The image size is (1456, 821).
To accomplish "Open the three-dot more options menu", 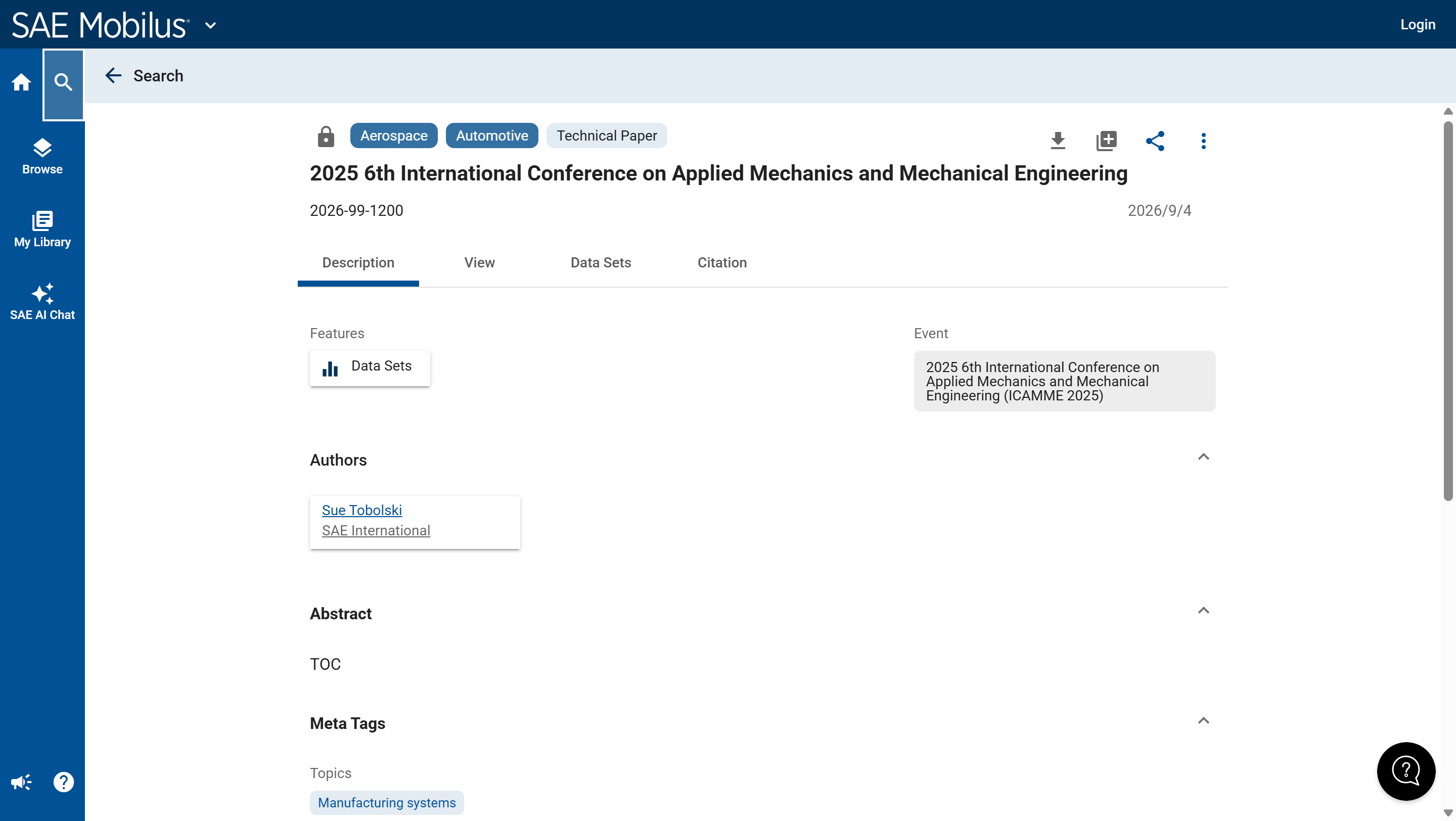I will click(x=1203, y=141).
